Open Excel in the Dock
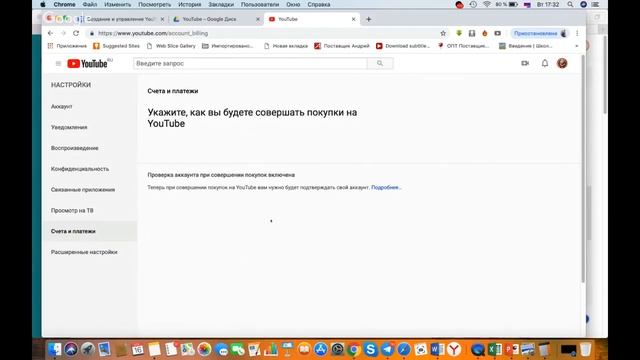Viewport: 640px width, 360px height. coord(495,349)
